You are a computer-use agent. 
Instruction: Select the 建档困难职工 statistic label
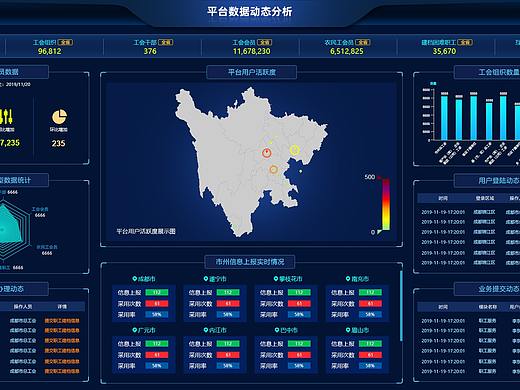click(x=438, y=42)
